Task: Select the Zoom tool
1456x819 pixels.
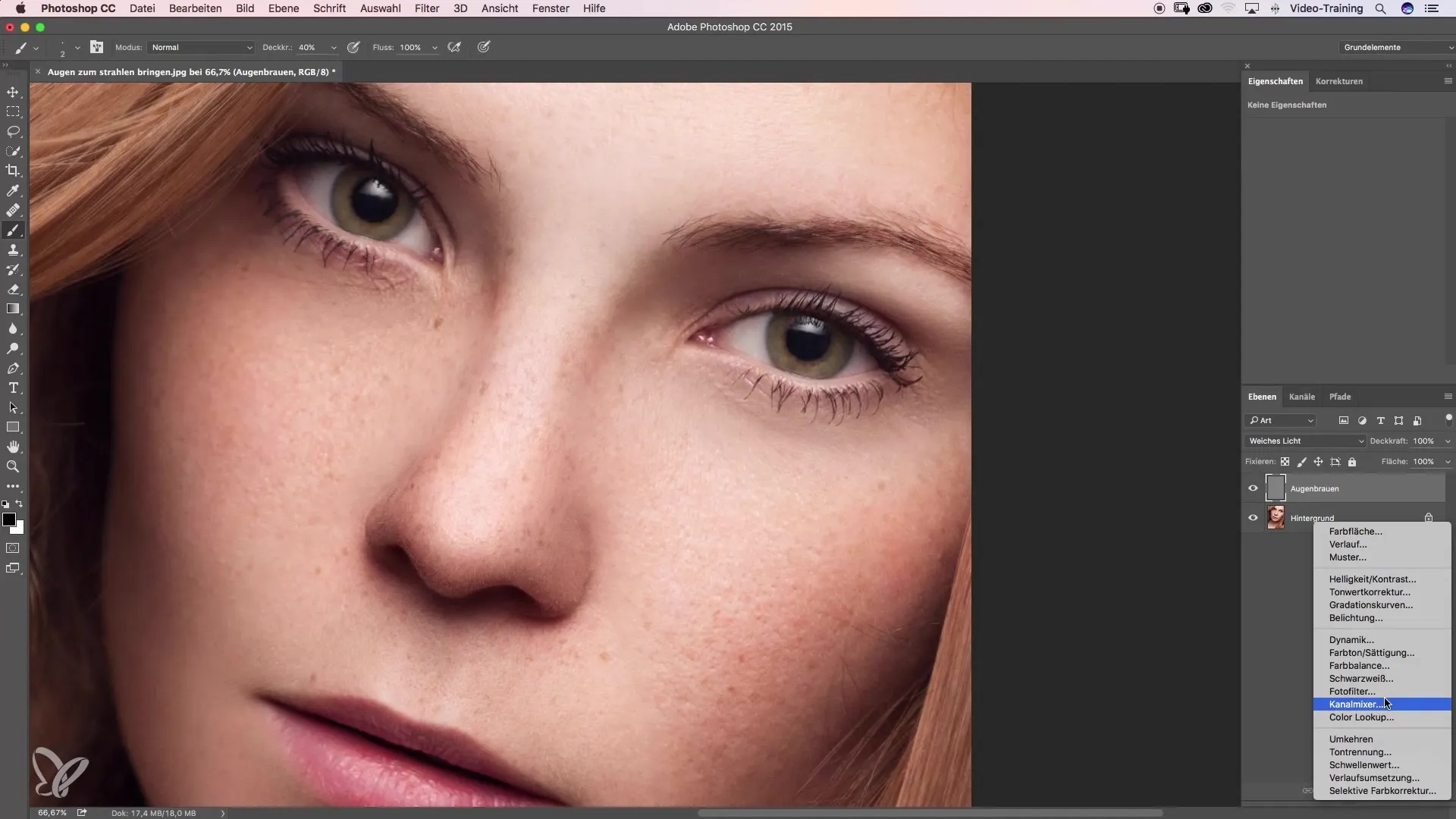Action: click(x=13, y=467)
